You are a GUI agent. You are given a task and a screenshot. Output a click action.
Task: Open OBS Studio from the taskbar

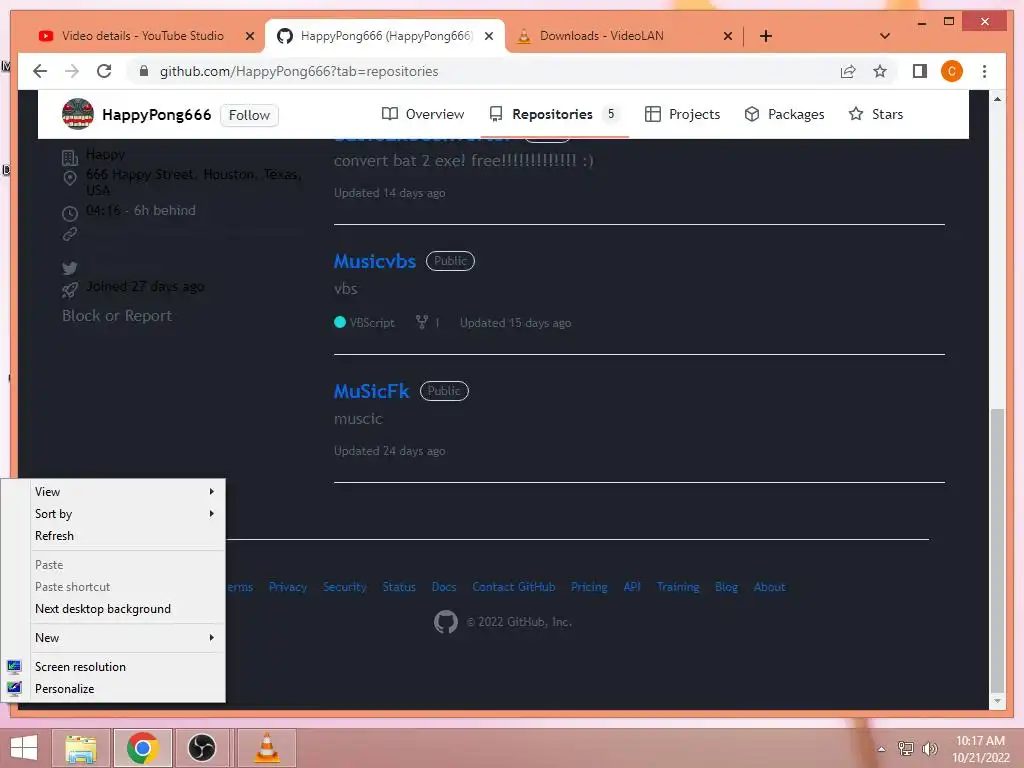pyautogui.click(x=202, y=748)
